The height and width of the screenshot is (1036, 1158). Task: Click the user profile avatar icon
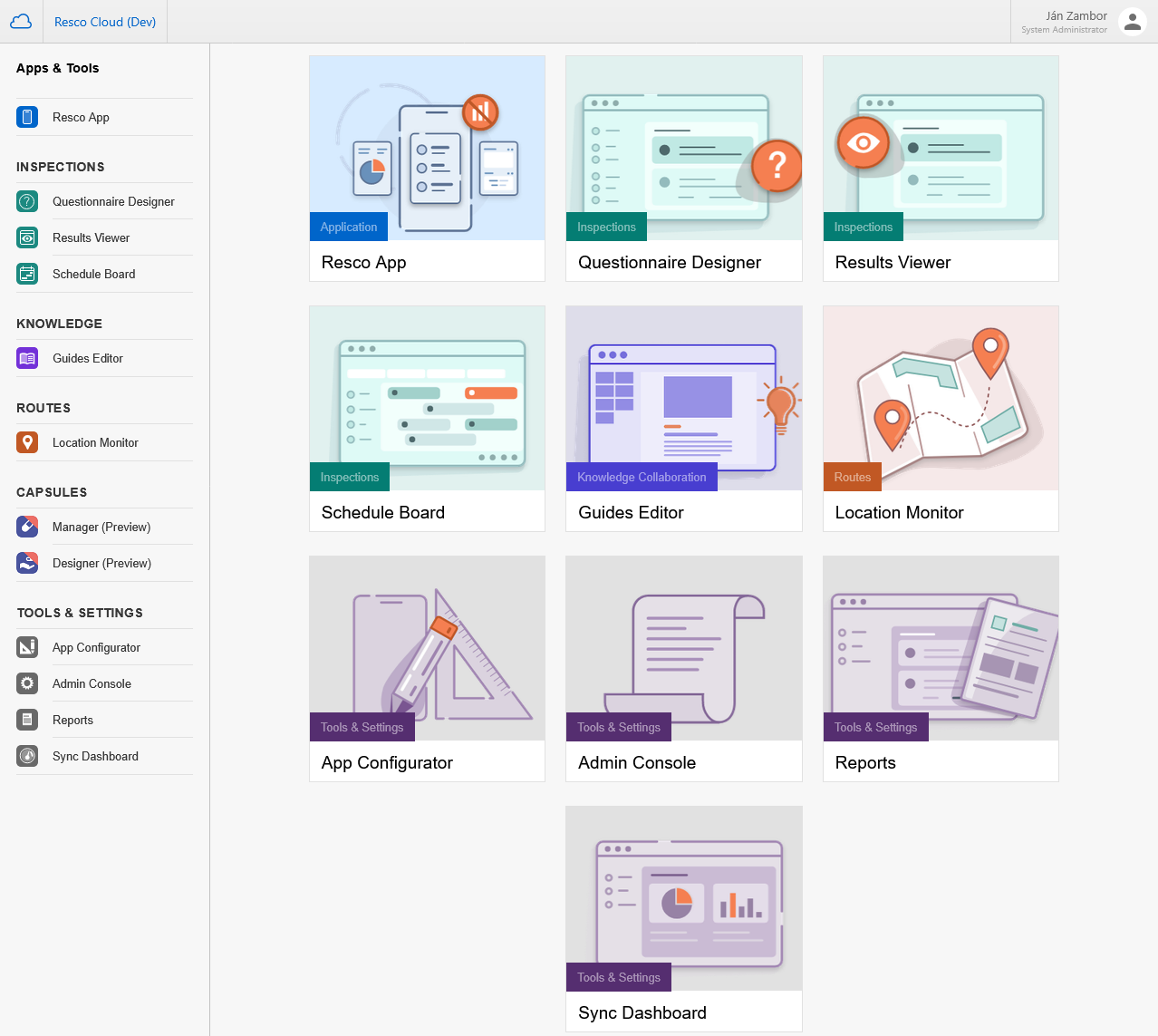1133,22
